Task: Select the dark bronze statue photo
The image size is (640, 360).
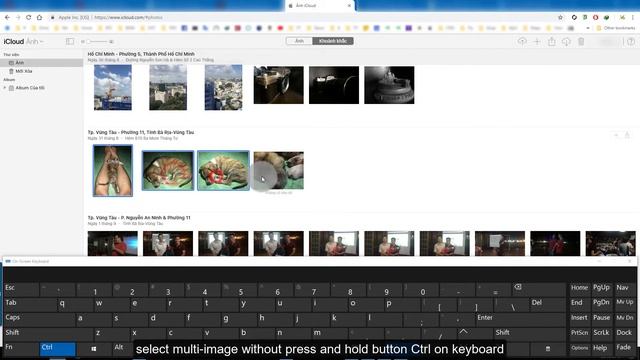Action: (389, 85)
